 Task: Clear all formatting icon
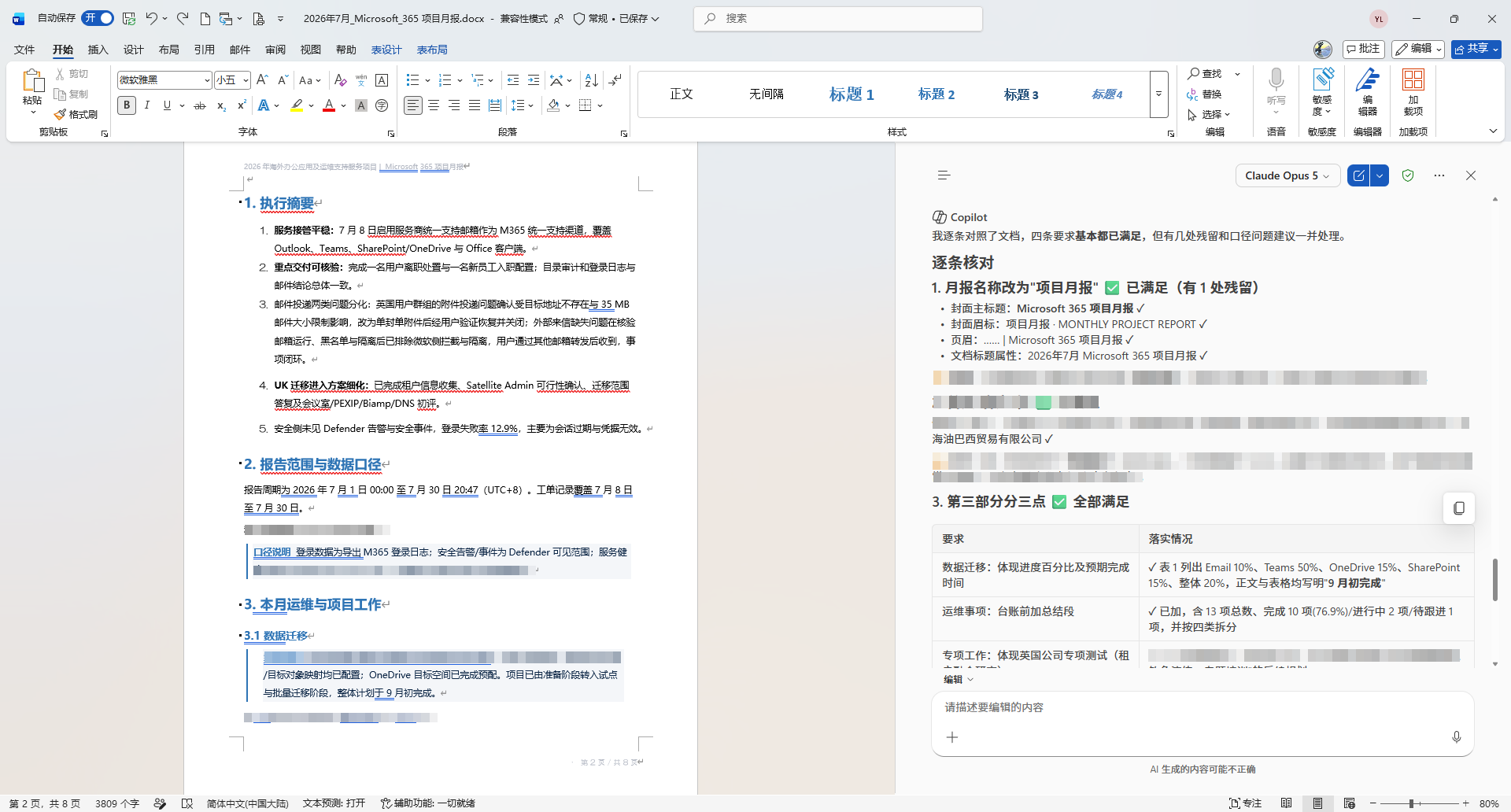[340, 80]
